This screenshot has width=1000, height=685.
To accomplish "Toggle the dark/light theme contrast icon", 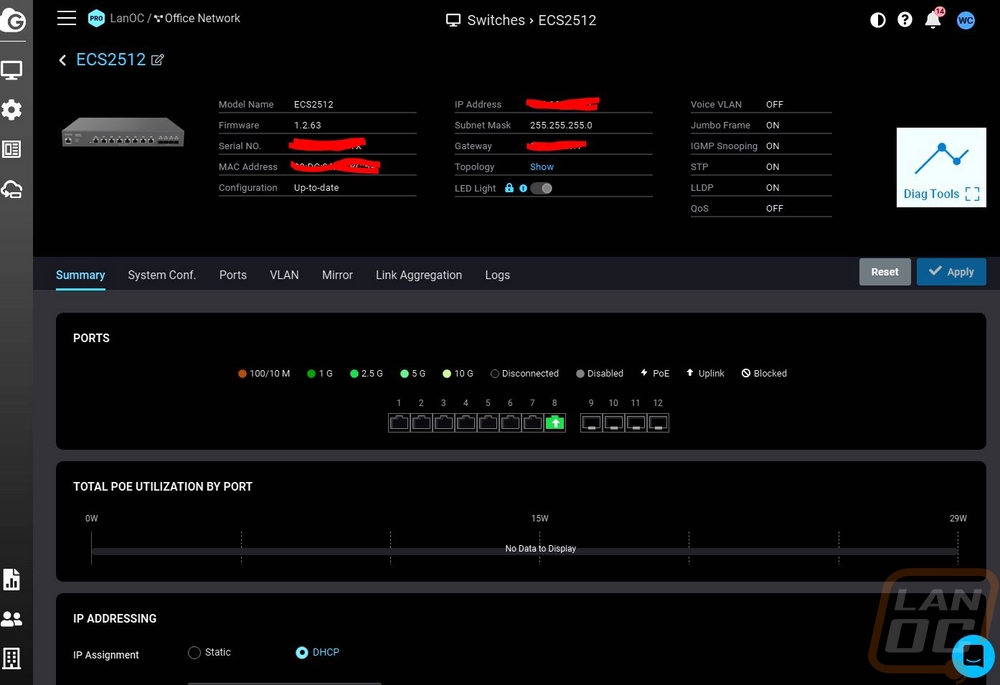I will tap(878, 20).
